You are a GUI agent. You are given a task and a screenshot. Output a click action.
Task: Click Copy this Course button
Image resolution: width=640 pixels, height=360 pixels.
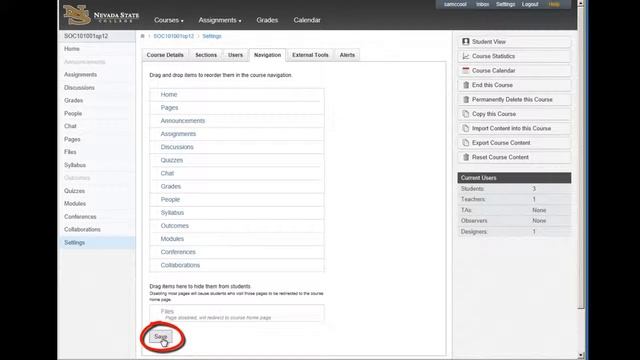coord(514,114)
